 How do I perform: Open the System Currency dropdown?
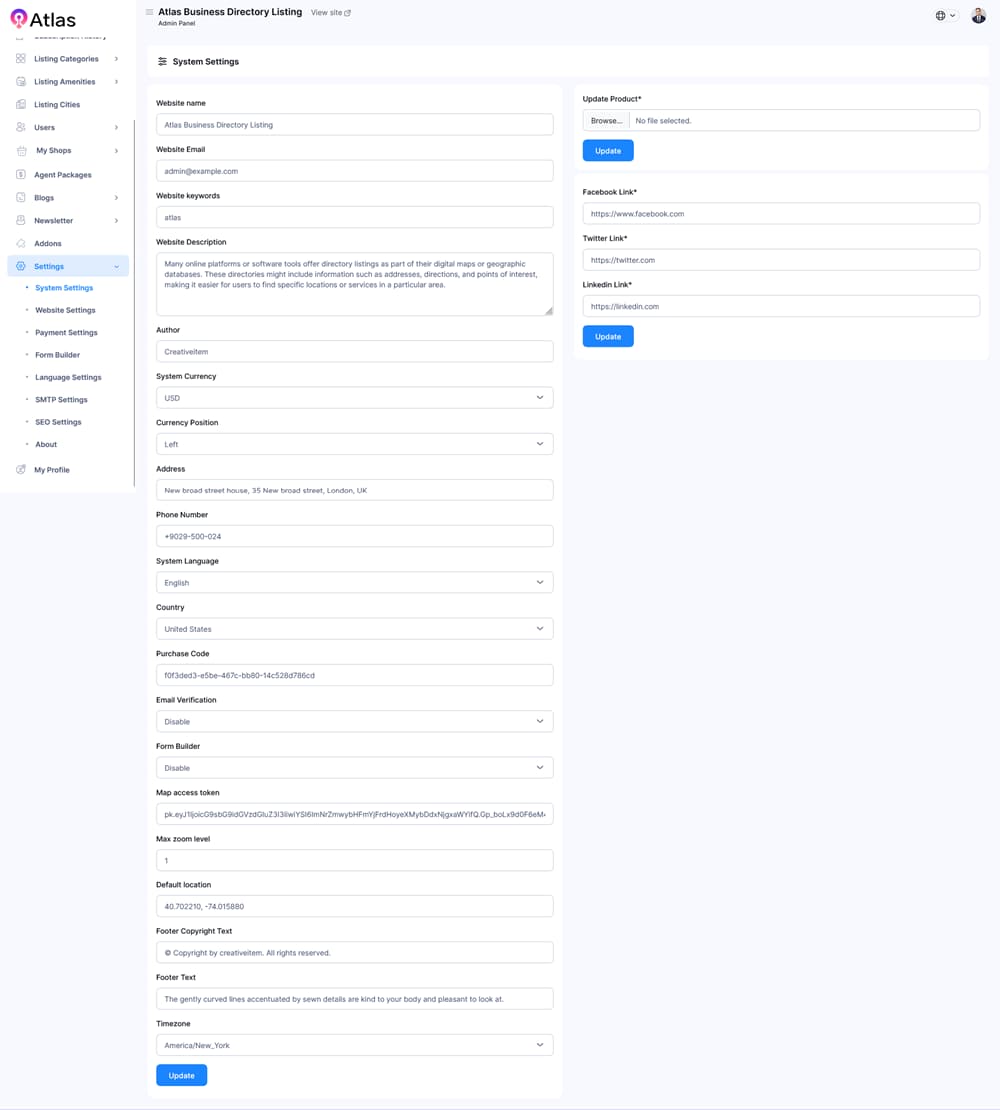click(x=355, y=398)
